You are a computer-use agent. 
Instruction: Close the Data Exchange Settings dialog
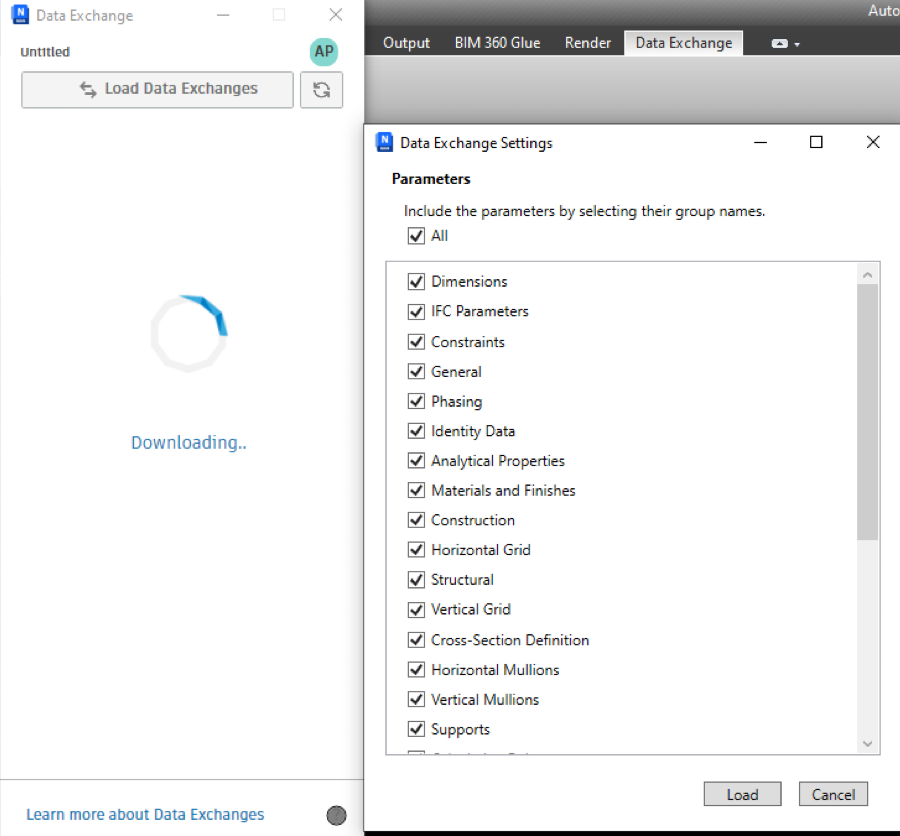click(x=872, y=142)
